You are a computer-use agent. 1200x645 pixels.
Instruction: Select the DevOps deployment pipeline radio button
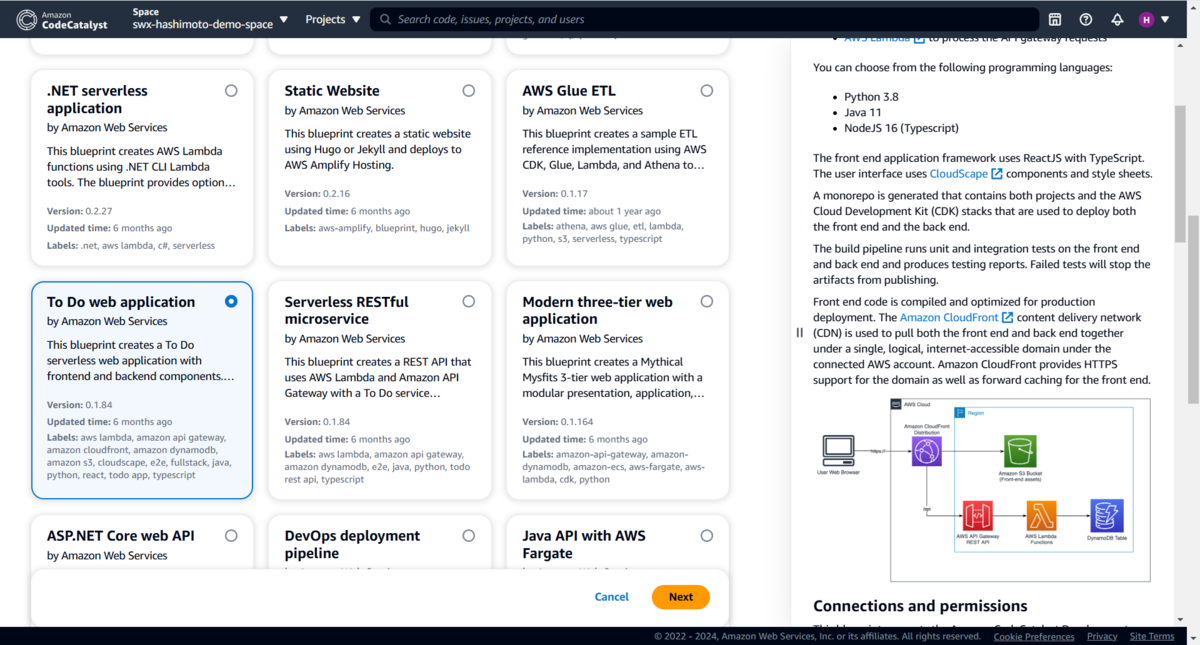click(469, 536)
